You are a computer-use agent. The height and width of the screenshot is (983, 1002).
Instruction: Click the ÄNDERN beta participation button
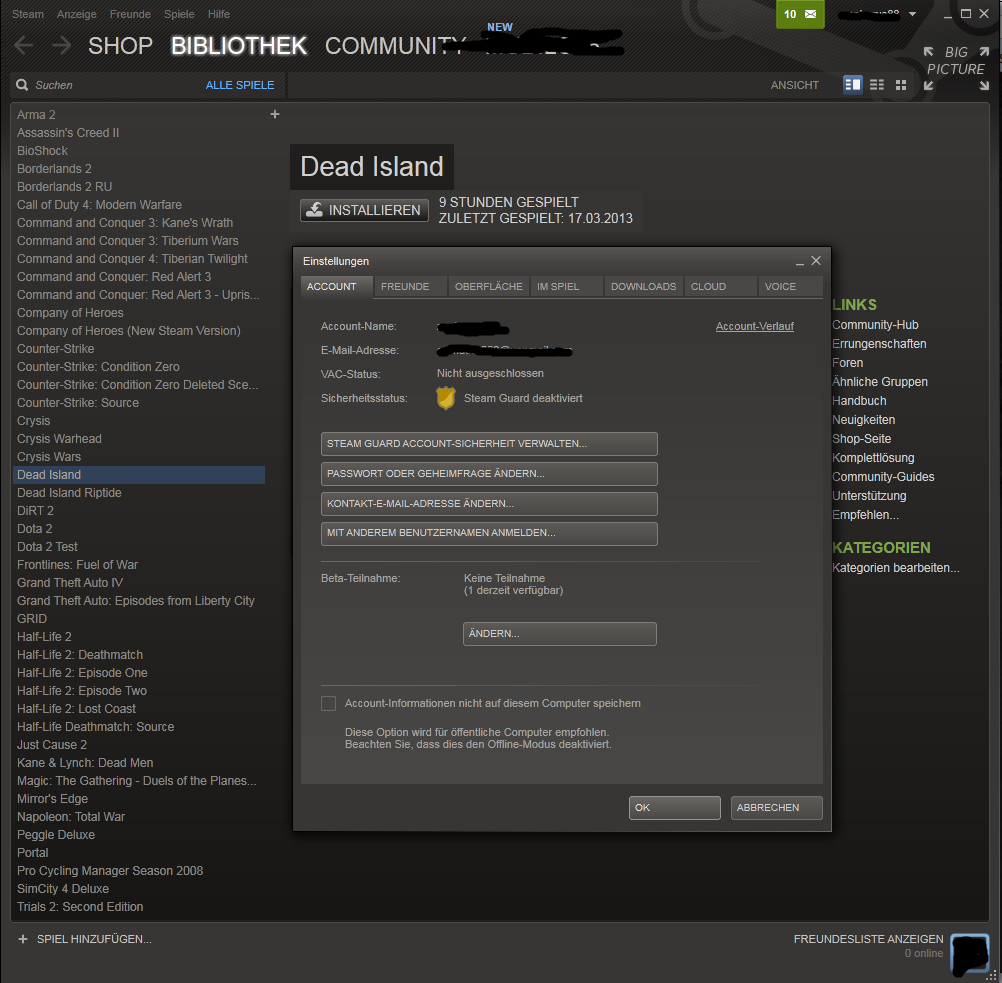click(x=560, y=634)
